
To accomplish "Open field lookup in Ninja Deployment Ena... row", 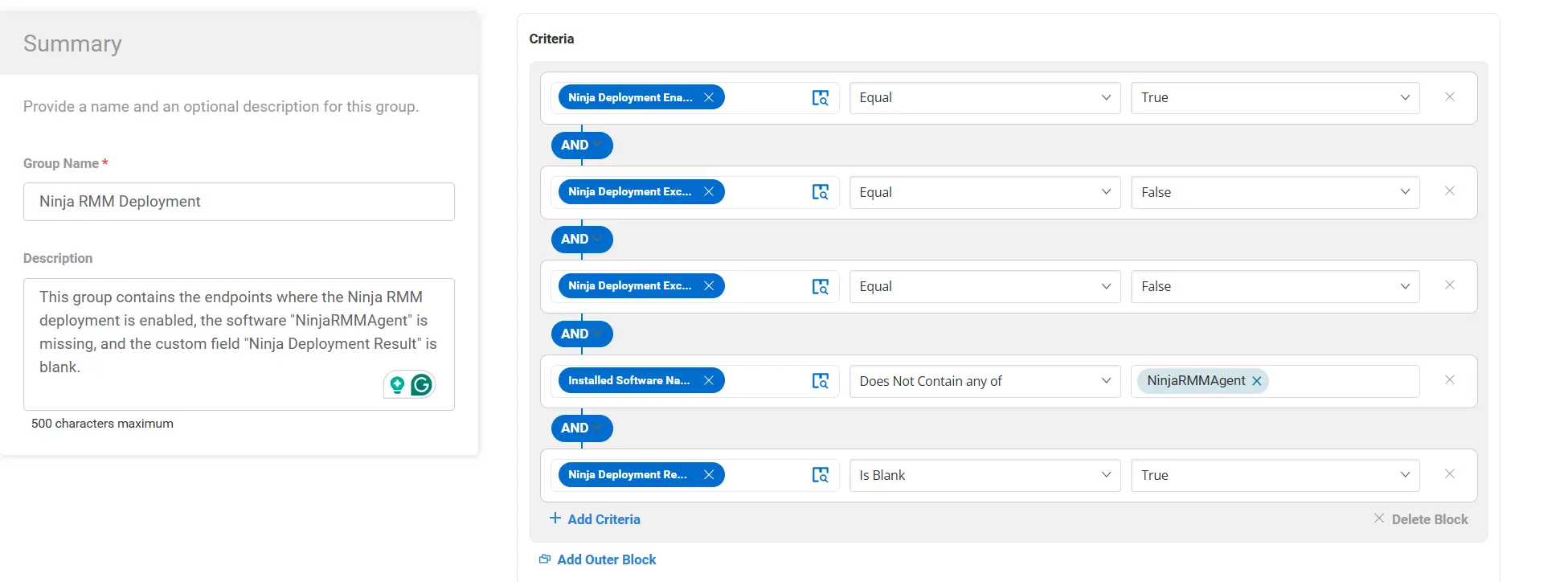I will (x=820, y=97).
